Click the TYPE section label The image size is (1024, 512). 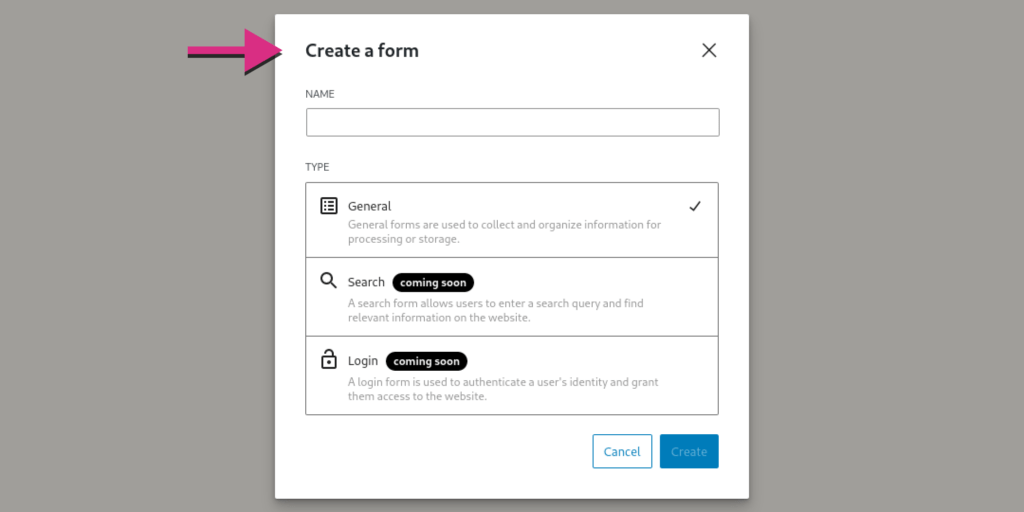[x=317, y=167]
